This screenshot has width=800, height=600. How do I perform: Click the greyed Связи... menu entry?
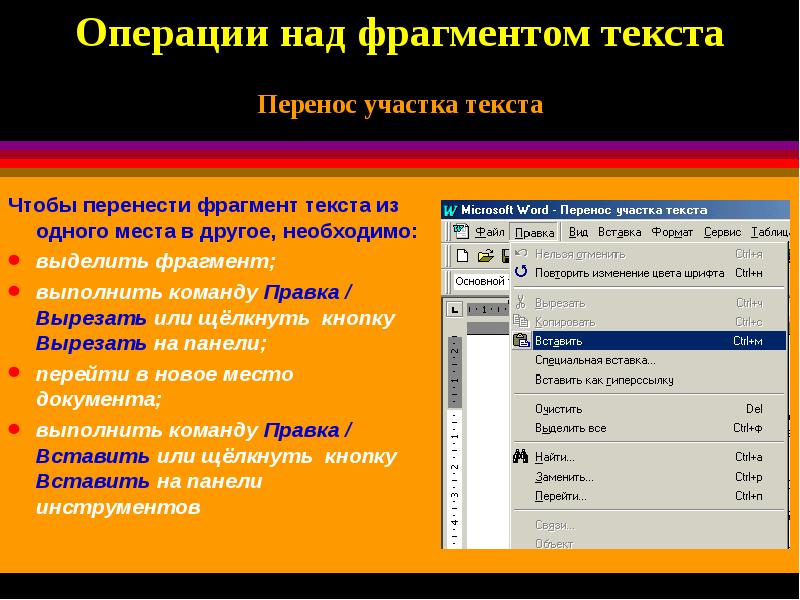(649, 525)
